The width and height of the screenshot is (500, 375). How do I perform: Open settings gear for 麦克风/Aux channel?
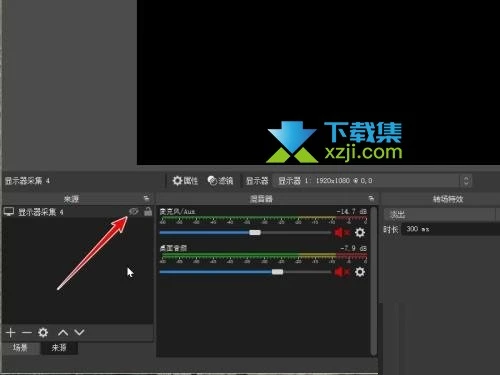(x=360, y=232)
